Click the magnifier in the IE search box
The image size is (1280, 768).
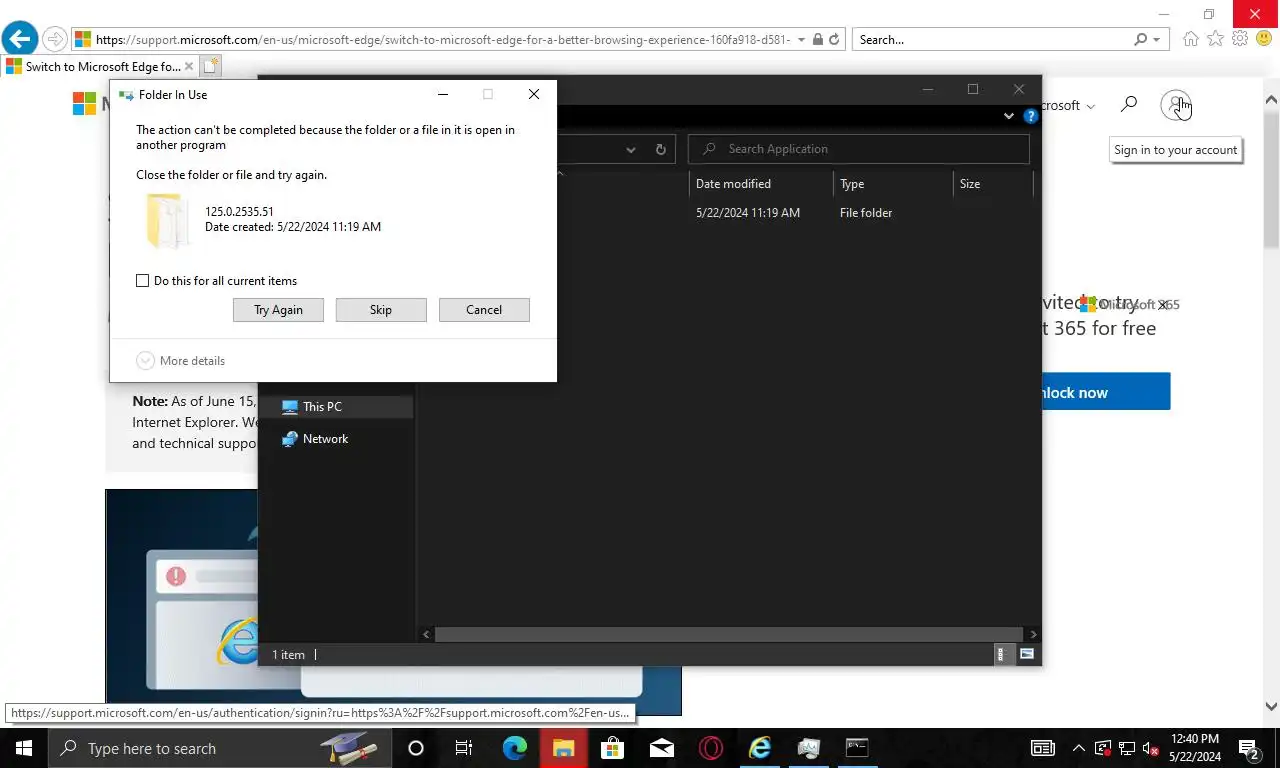pos(1140,40)
